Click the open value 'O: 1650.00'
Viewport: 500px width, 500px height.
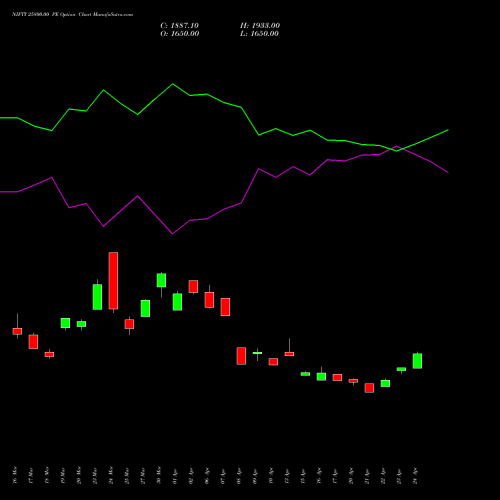tap(180, 34)
